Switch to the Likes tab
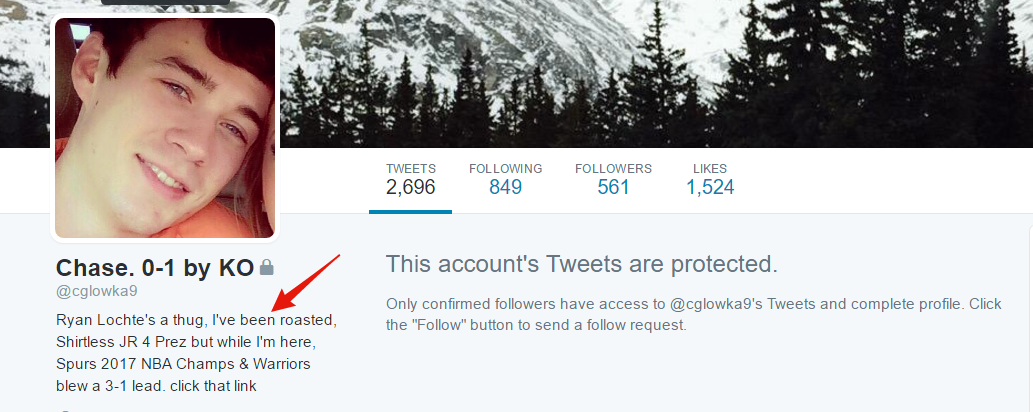 pos(710,179)
